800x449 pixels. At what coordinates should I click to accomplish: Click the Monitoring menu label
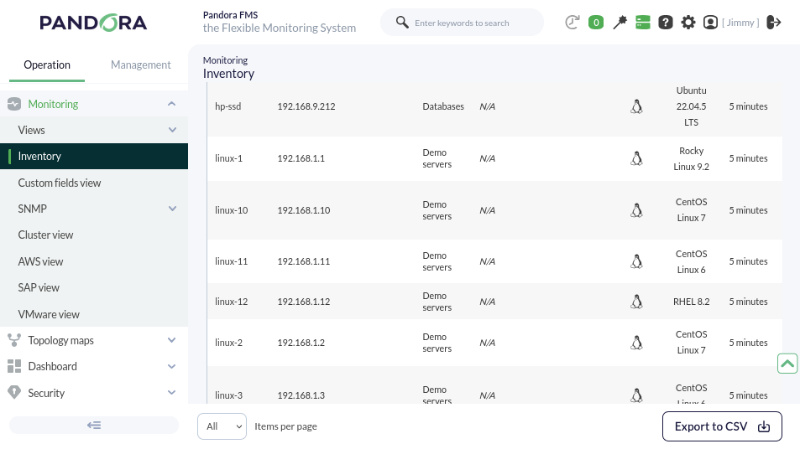[x=53, y=104]
